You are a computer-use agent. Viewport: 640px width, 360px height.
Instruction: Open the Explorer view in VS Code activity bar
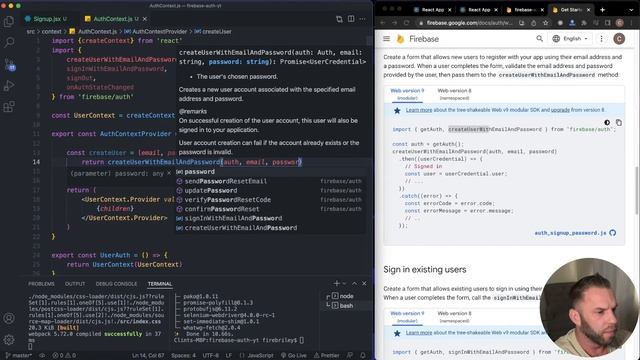(x=9, y=21)
